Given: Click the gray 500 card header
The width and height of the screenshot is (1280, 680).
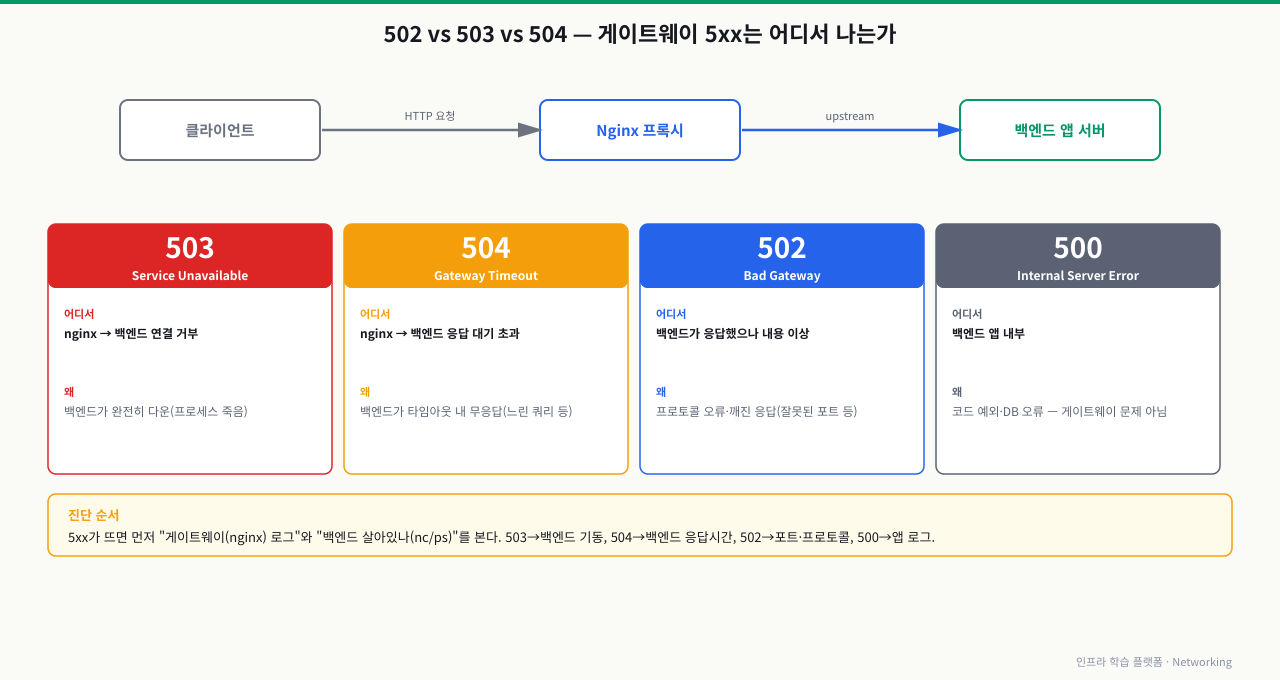Looking at the screenshot, I should (1078, 256).
